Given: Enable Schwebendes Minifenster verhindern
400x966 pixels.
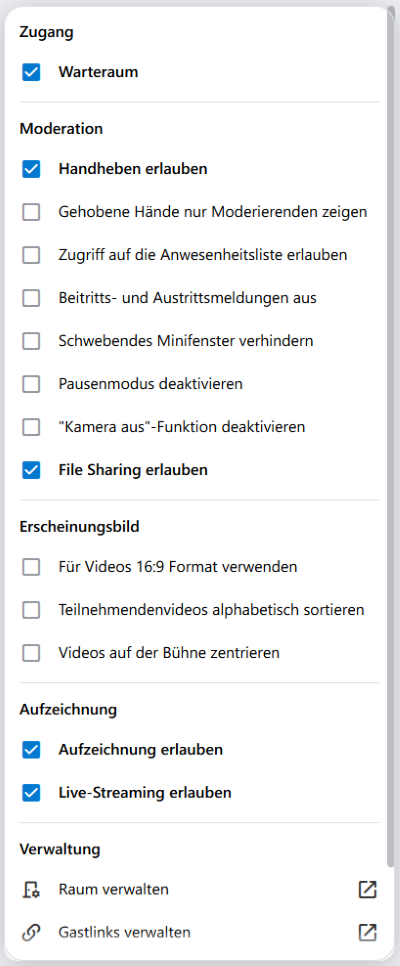Looking at the screenshot, I should 31,341.
